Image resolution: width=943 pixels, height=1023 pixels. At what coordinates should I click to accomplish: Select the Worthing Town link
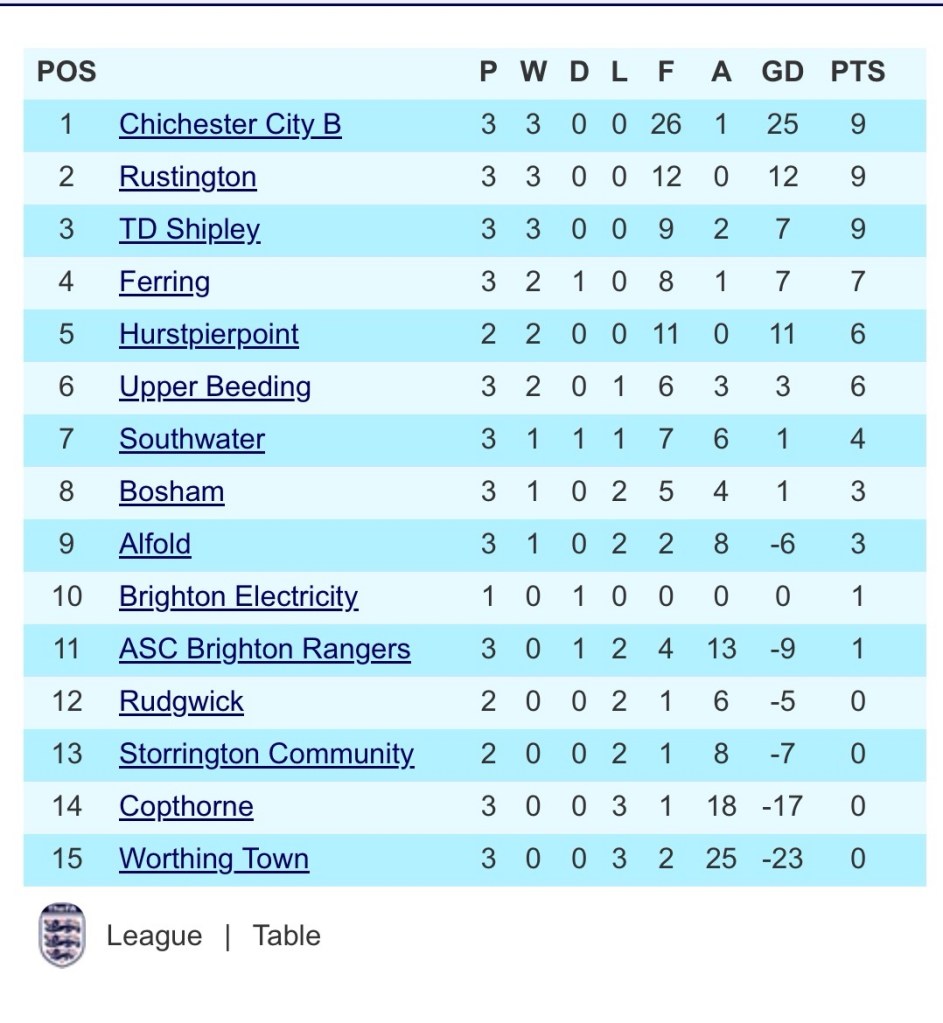(213, 860)
